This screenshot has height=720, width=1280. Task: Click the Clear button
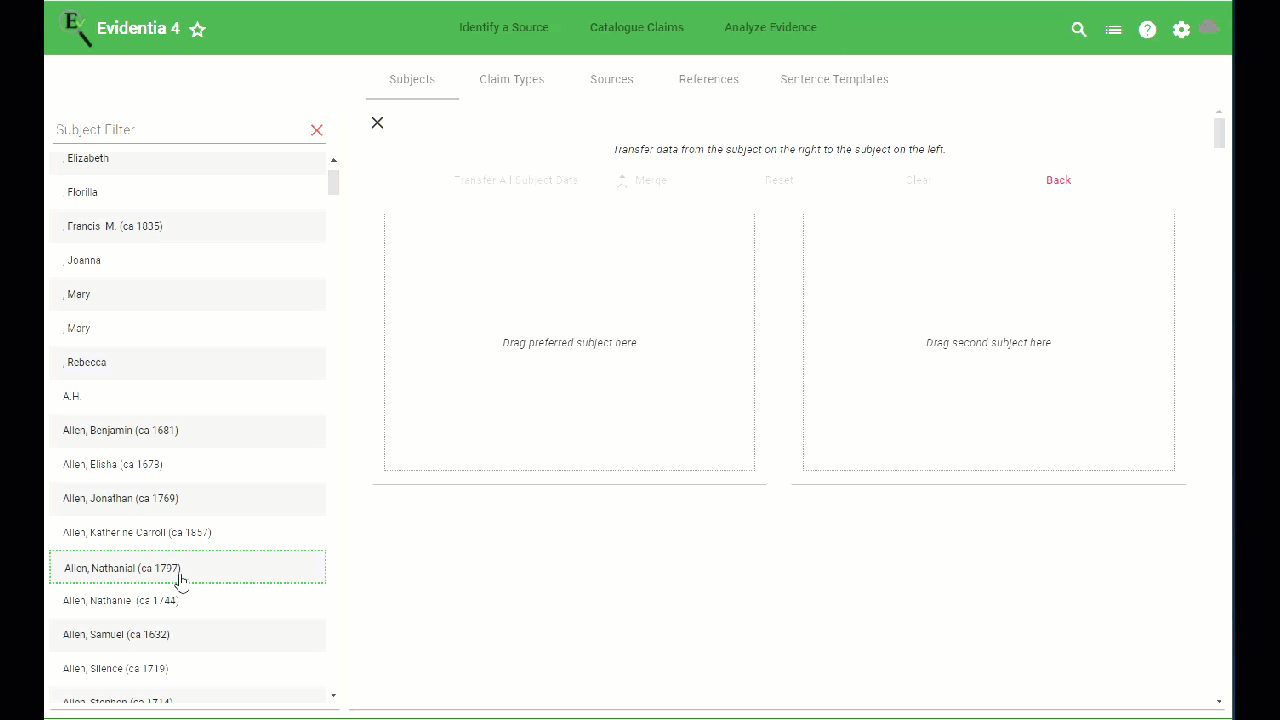pos(918,180)
